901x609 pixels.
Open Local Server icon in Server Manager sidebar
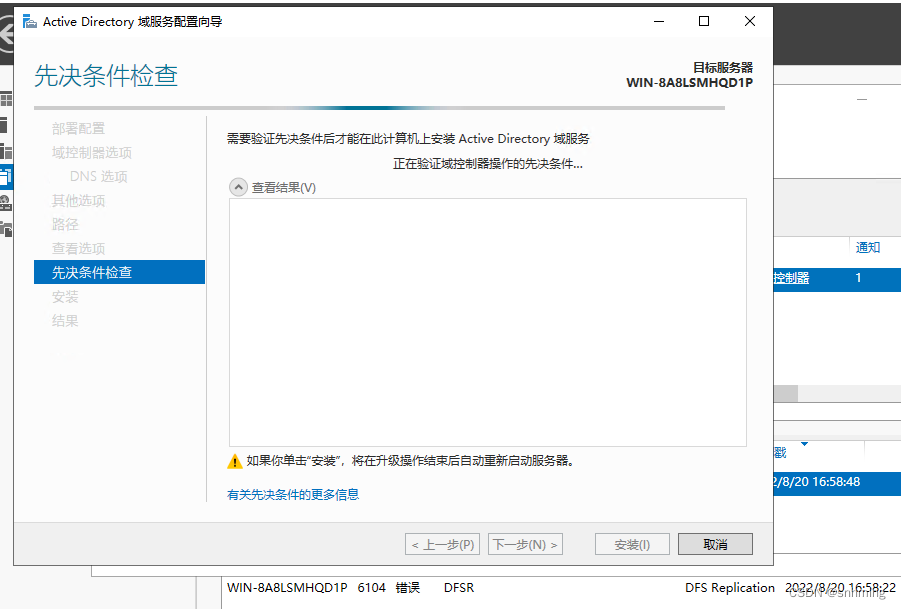click(5, 125)
